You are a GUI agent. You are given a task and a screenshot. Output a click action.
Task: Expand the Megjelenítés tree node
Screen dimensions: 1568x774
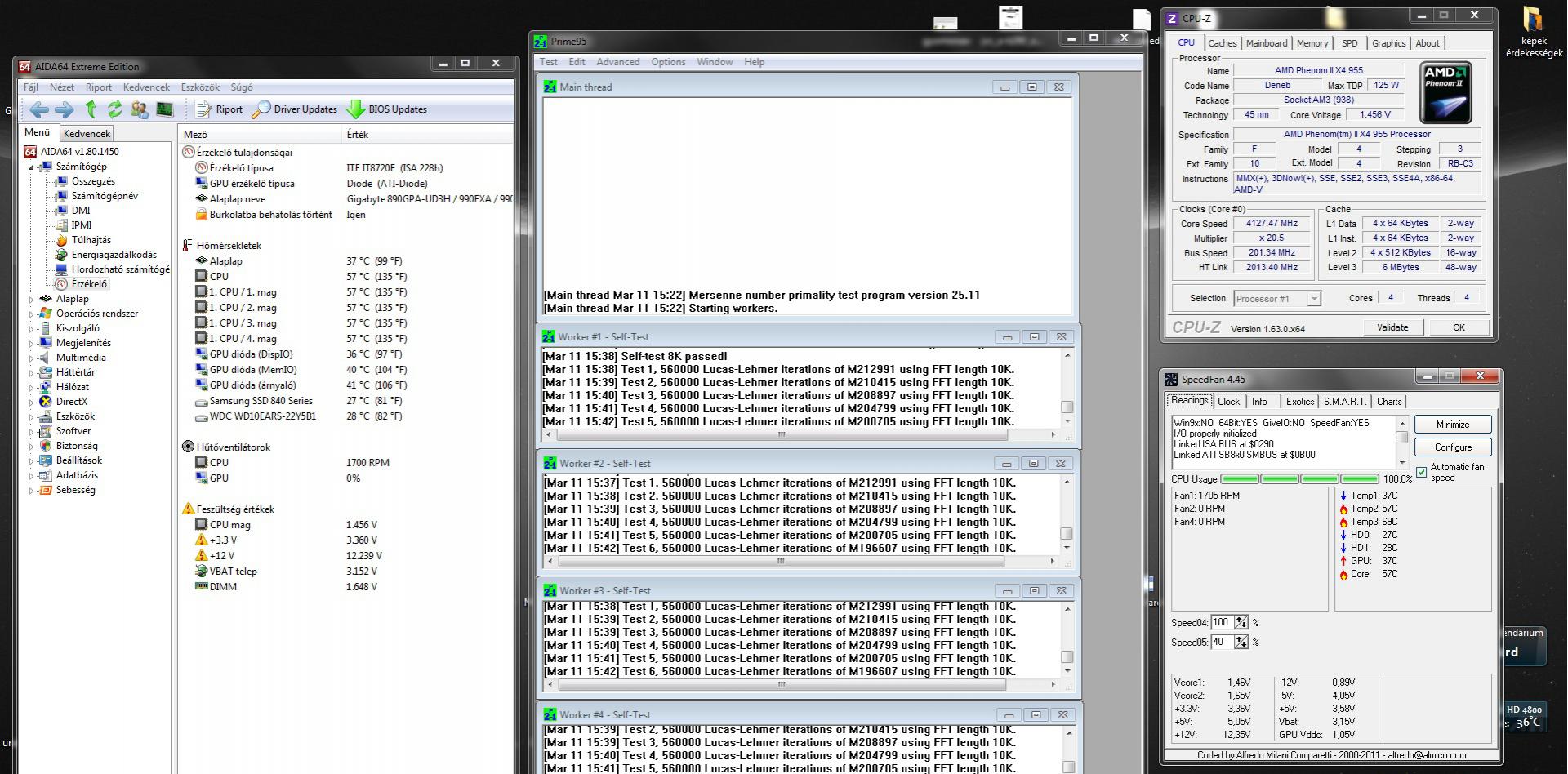[x=32, y=343]
